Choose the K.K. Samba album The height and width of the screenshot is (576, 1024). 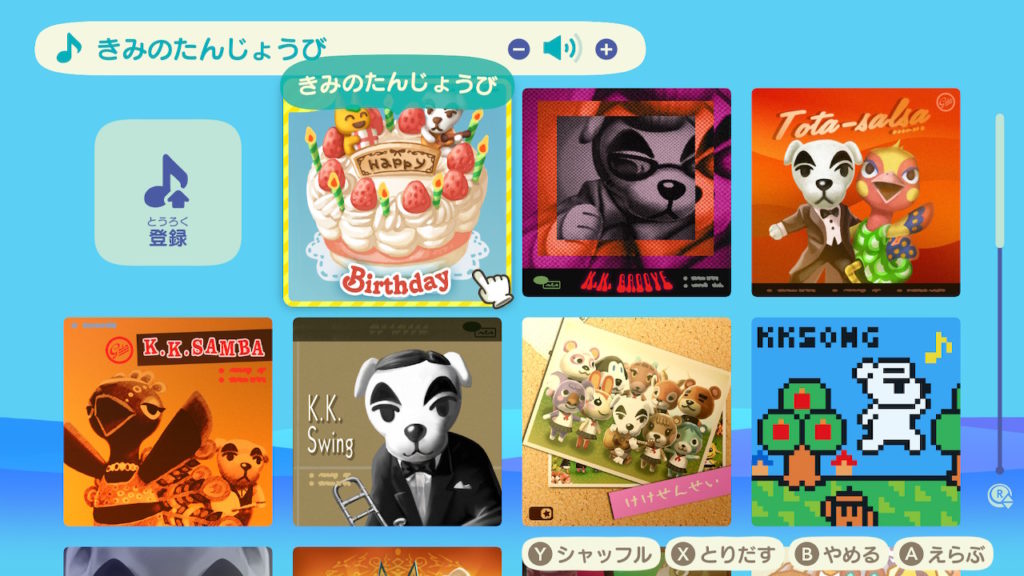tap(168, 422)
